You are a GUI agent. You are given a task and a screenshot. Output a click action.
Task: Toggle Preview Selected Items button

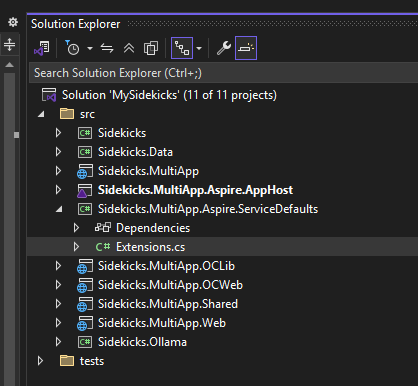click(x=246, y=48)
